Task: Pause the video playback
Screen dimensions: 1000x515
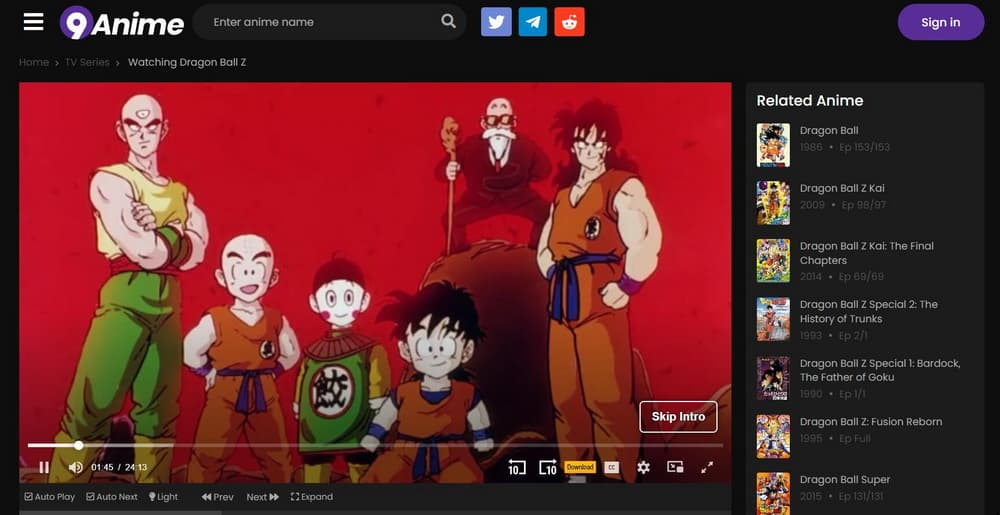Action: [x=44, y=467]
